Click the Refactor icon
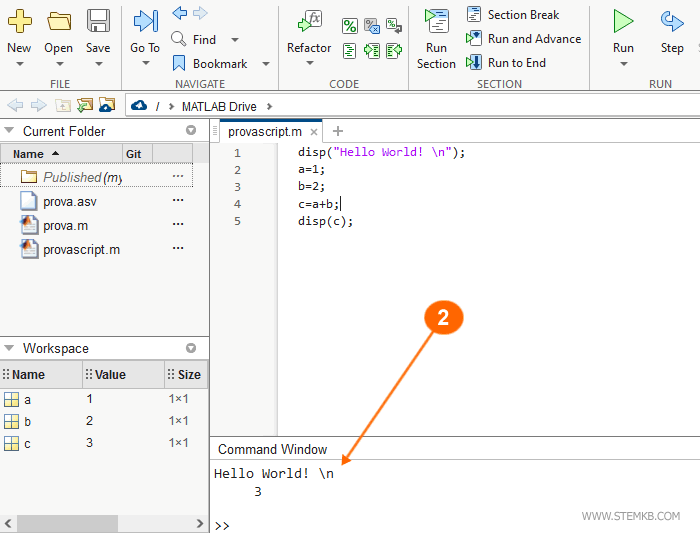The height and width of the screenshot is (533, 700). [x=309, y=21]
